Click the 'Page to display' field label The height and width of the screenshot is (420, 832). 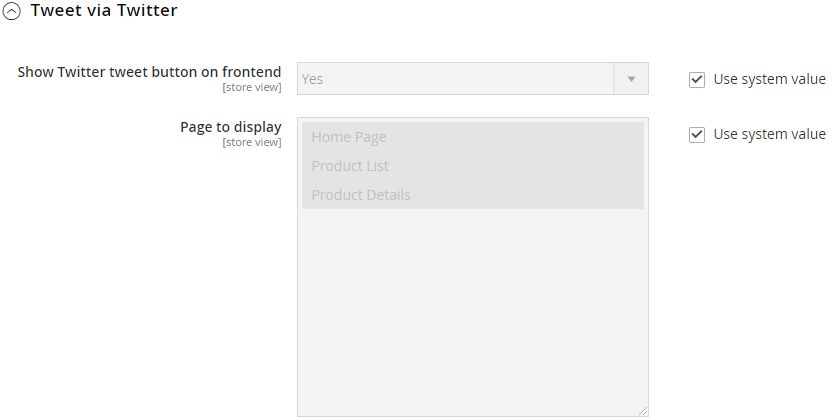(x=230, y=127)
